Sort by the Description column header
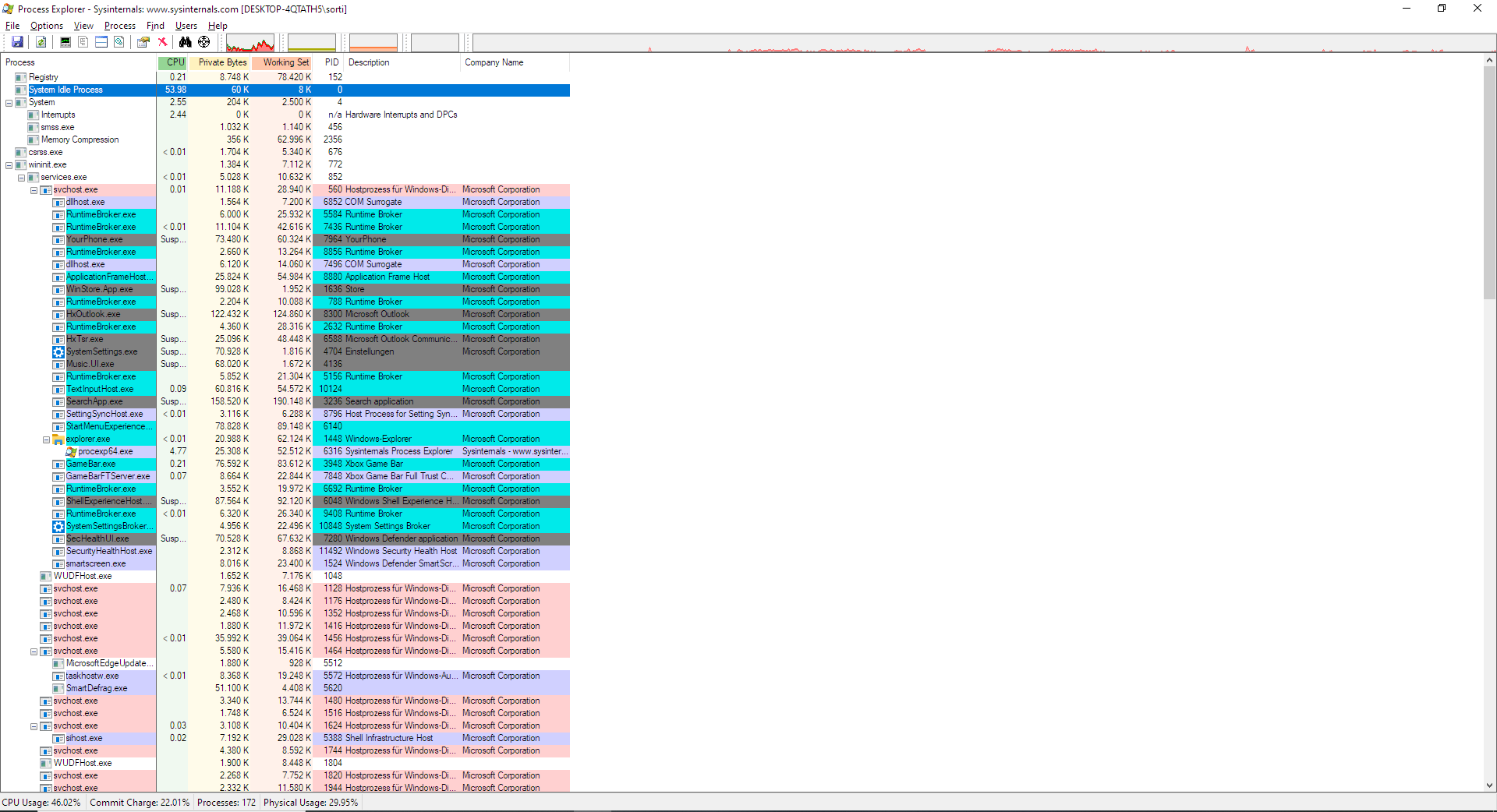 [402, 62]
